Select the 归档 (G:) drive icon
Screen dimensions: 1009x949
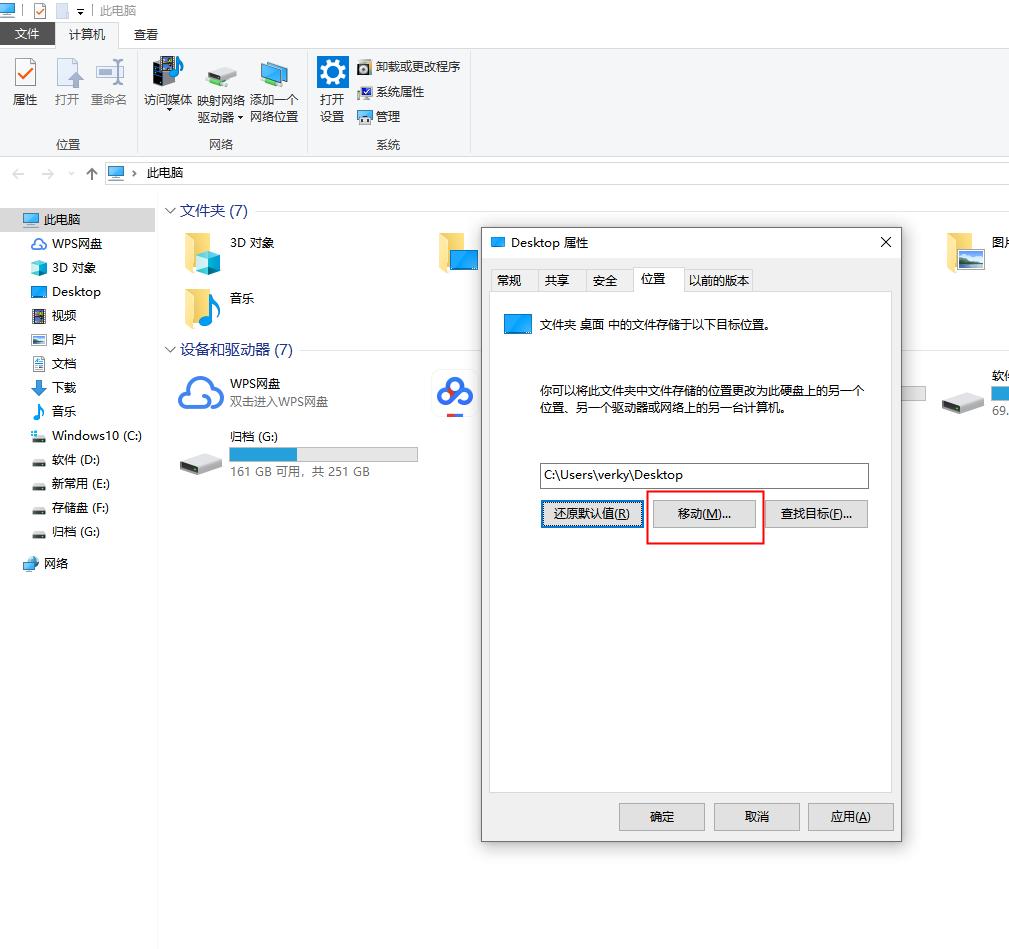click(201, 463)
